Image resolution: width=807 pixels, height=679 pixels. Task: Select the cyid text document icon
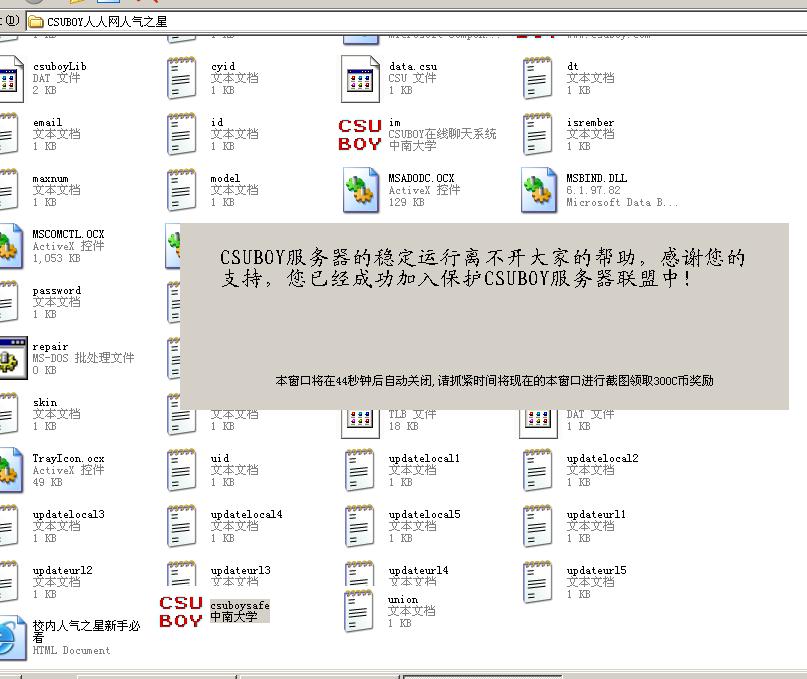click(181, 78)
